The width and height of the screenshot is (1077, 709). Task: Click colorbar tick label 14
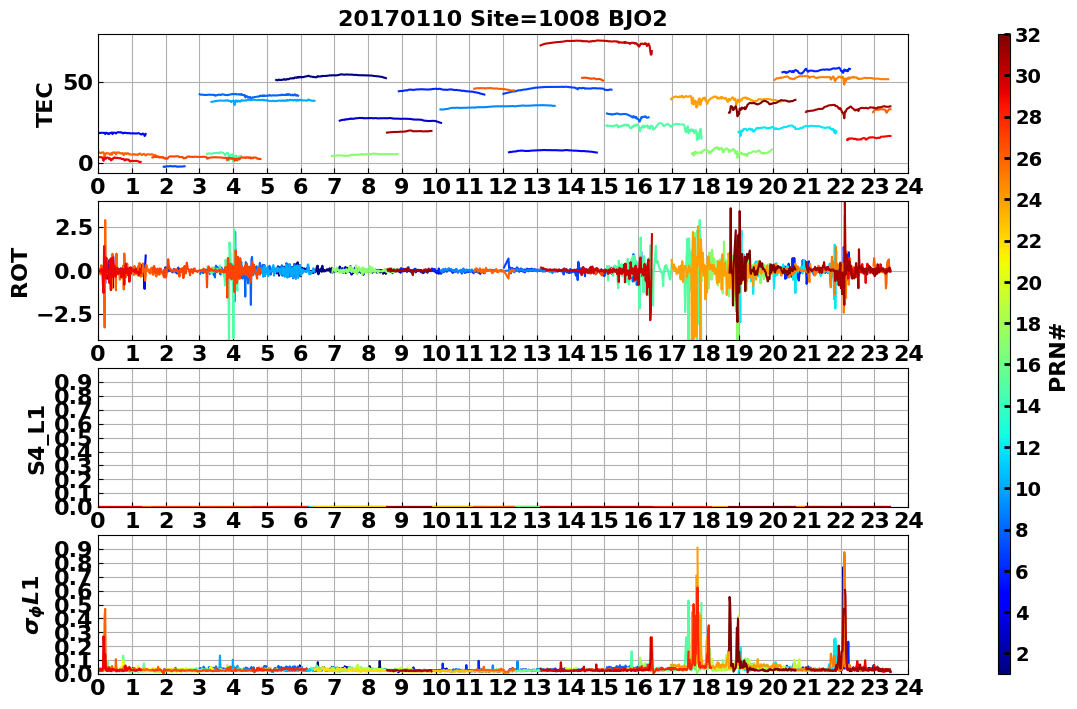tap(1028, 406)
